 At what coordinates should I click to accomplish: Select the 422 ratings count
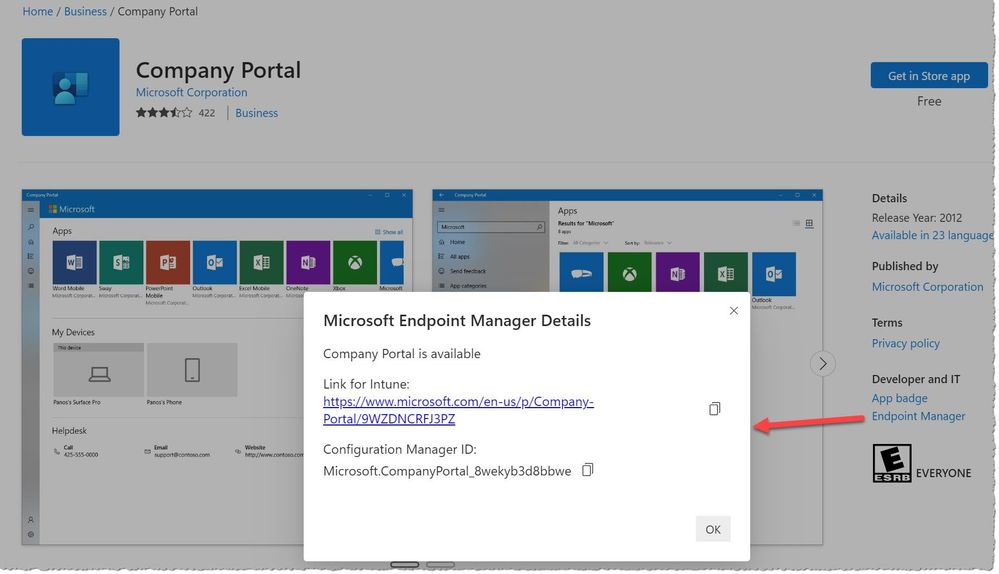206,113
